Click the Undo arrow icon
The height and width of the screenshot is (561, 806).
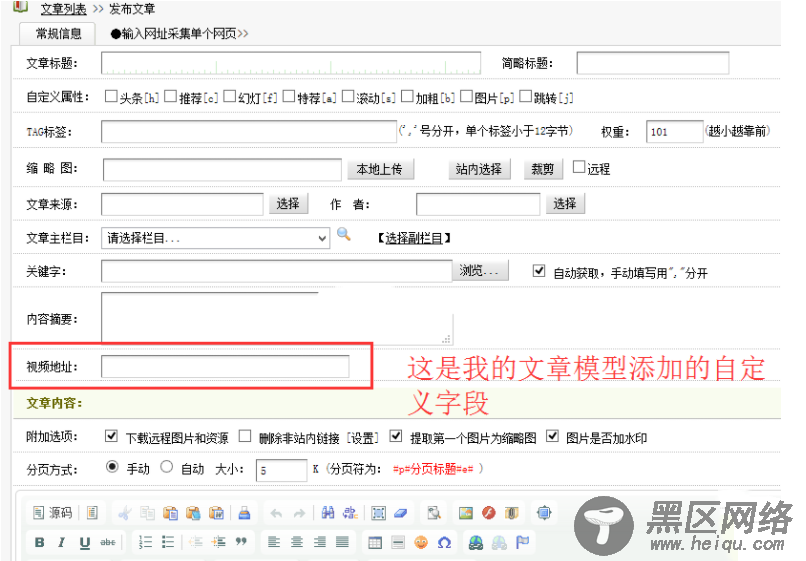coord(277,513)
